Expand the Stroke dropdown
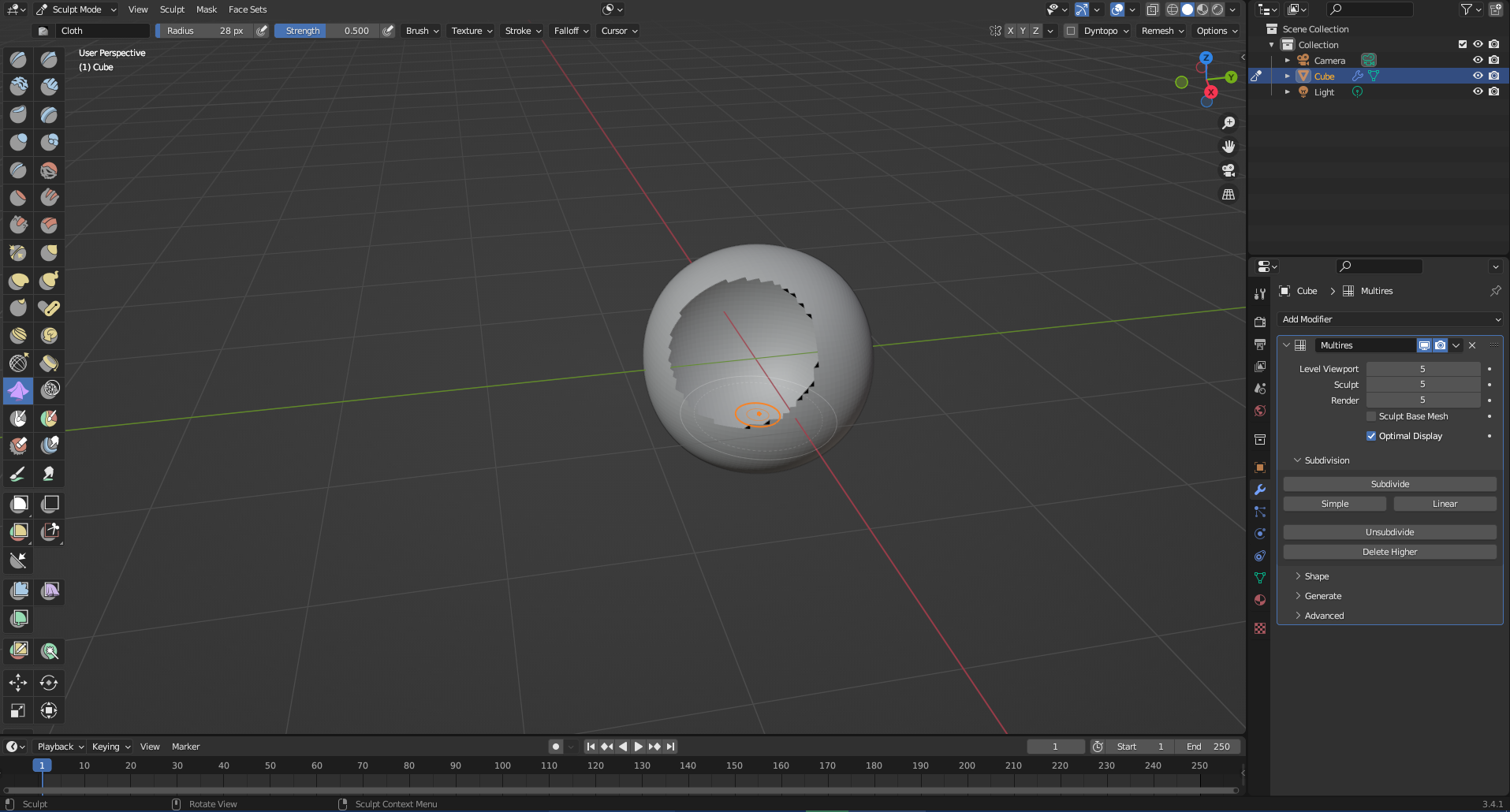This screenshot has height=812, width=1510. (523, 31)
